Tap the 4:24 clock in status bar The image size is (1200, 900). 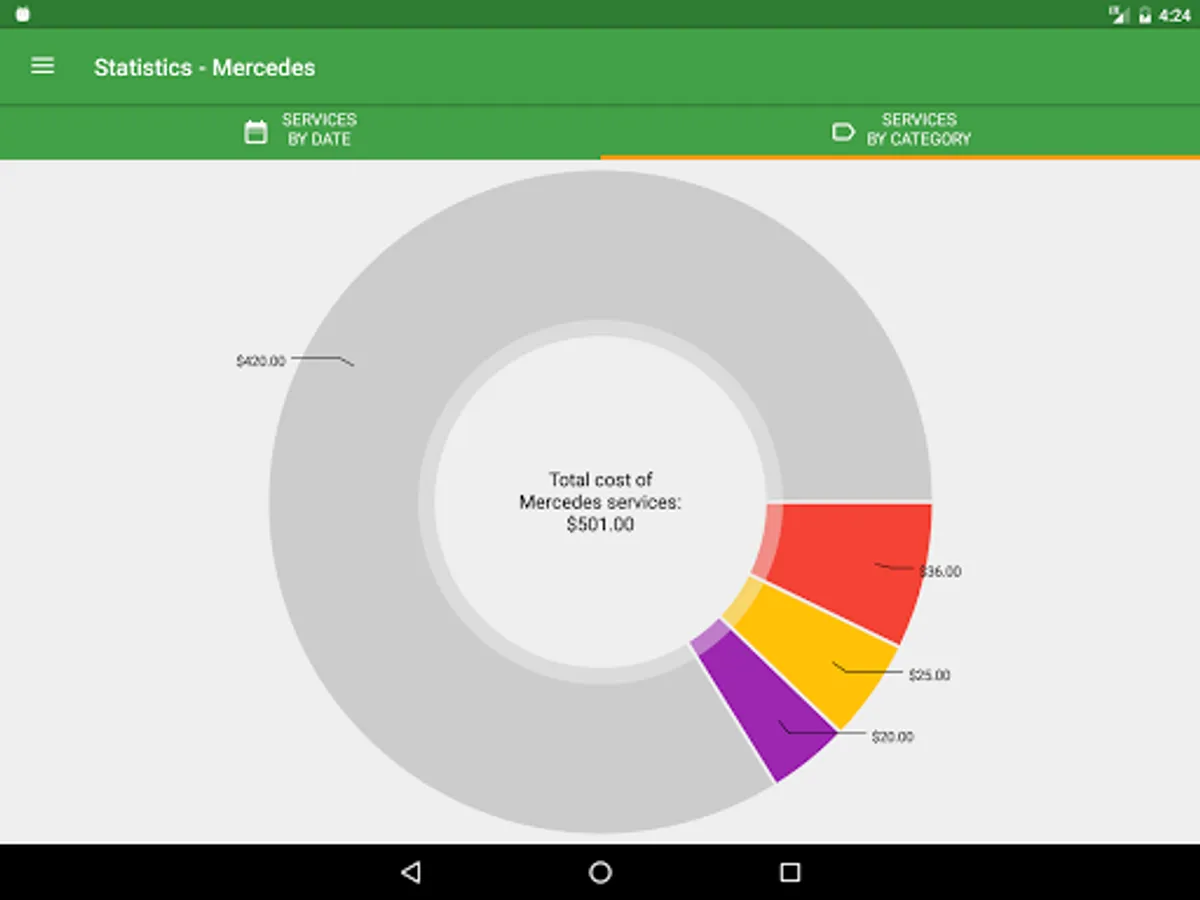tap(1174, 15)
